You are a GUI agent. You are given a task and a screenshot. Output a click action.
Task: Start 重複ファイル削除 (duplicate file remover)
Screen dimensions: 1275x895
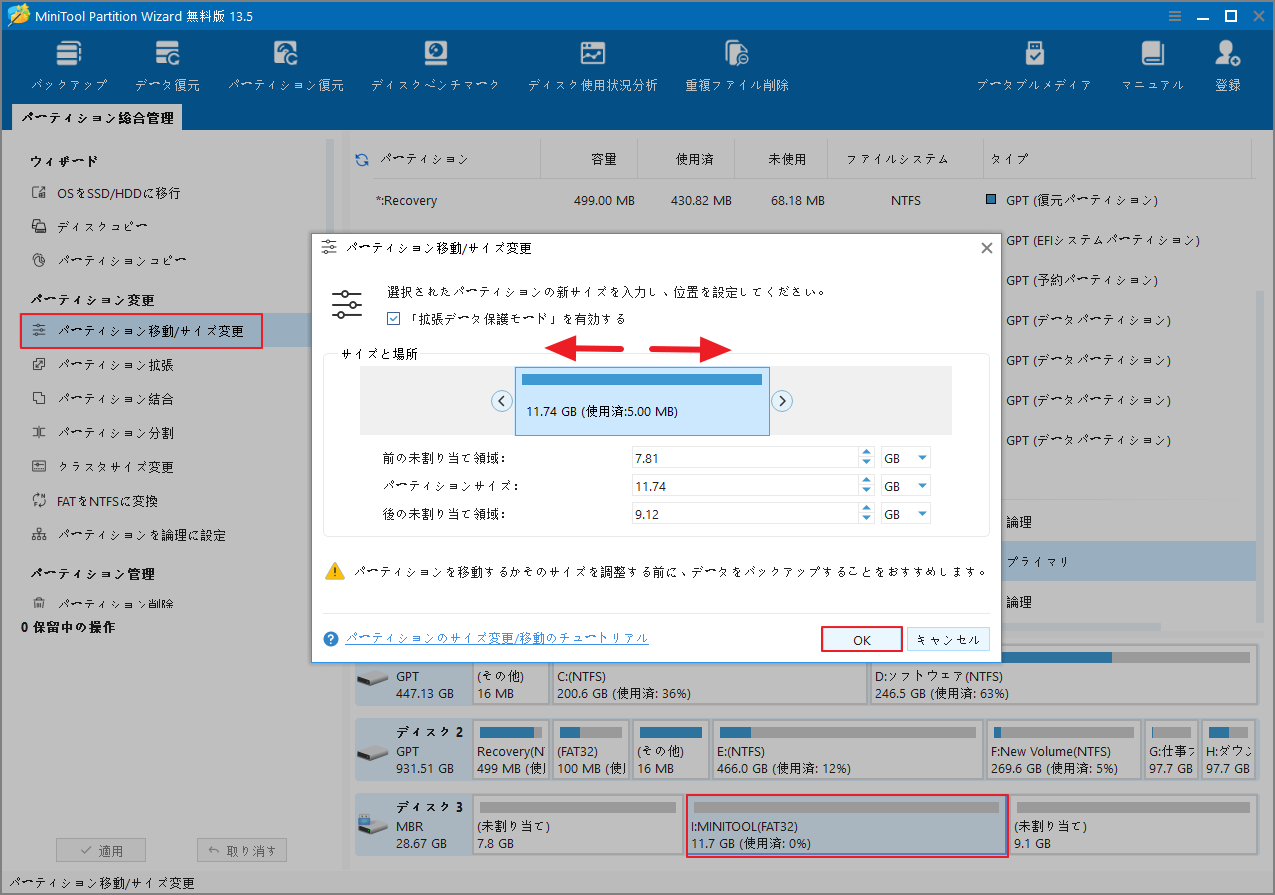click(736, 63)
